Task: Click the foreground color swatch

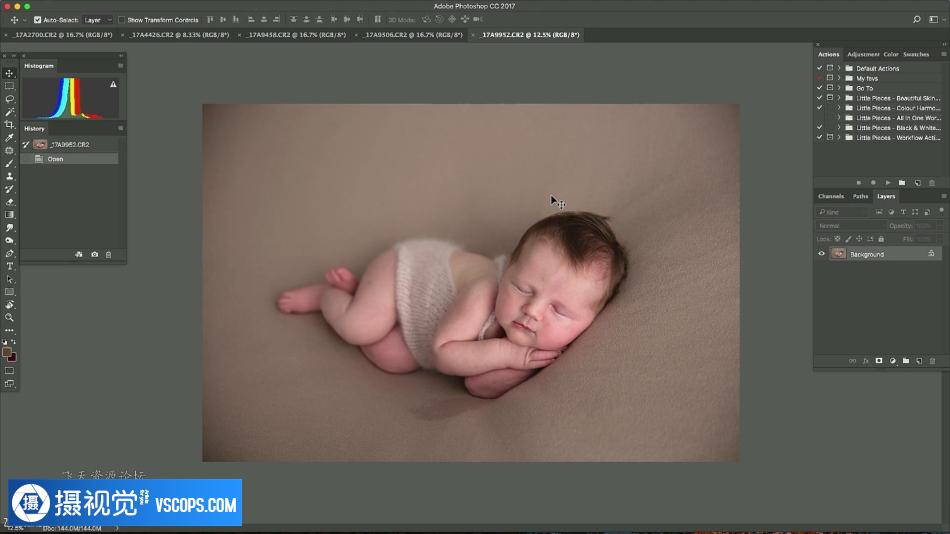Action: click(x=7, y=352)
